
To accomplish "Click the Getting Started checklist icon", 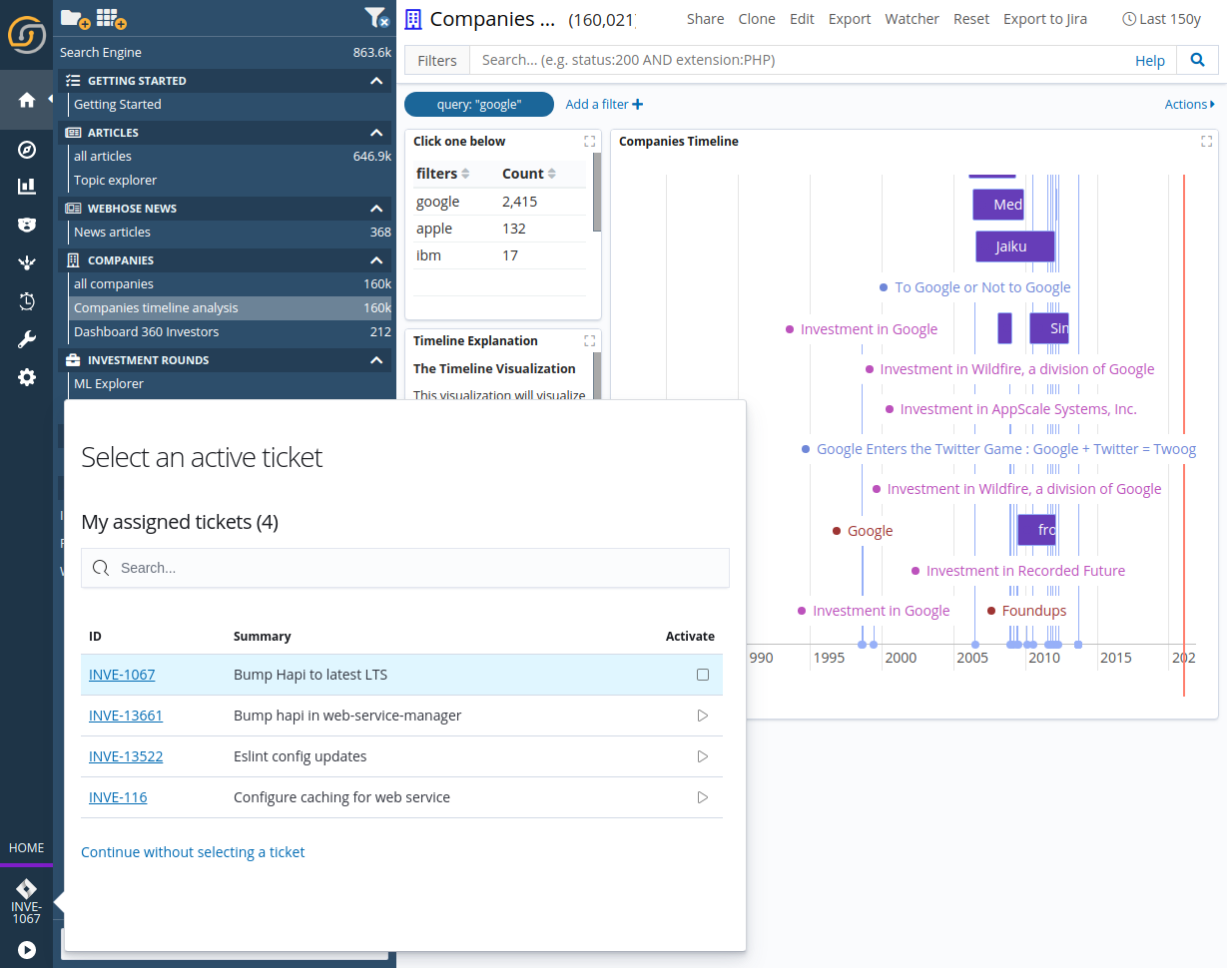I will point(73,81).
